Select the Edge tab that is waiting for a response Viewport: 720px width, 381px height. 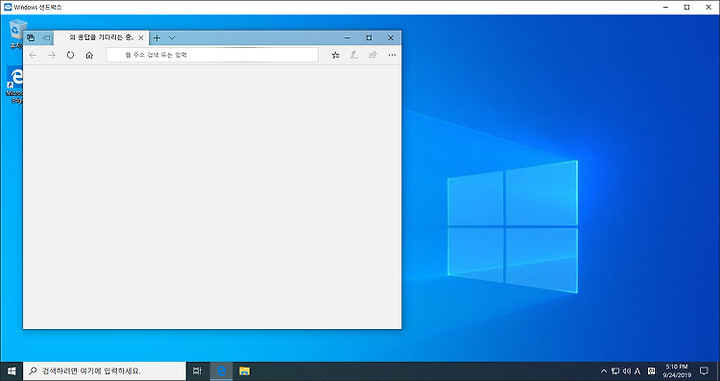(x=101, y=38)
